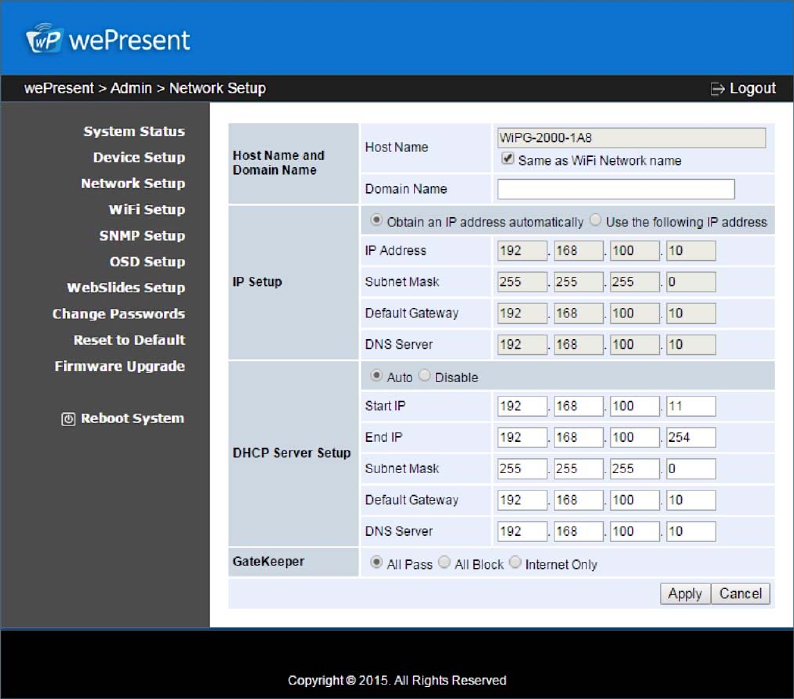The height and width of the screenshot is (699, 794).
Task: Click End IP last octet field 254
Action: pos(691,438)
